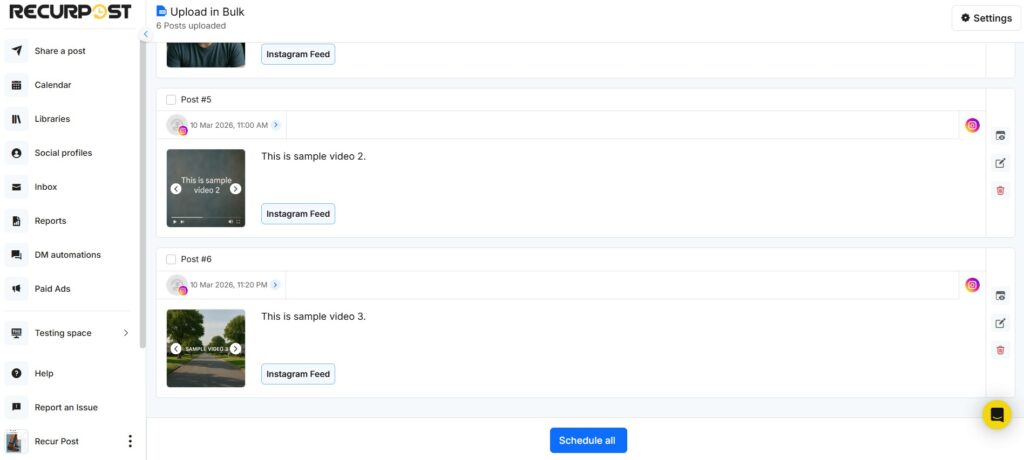Open the Settings button
This screenshot has width=1024, height=460.
[x=986, y=18]
